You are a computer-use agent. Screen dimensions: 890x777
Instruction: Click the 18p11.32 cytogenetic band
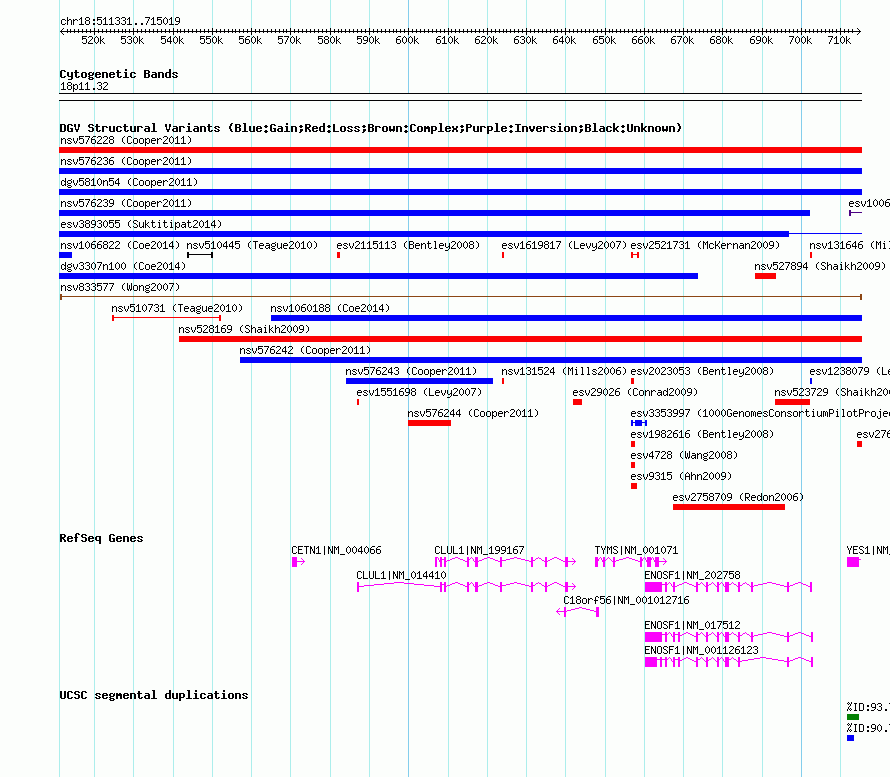pyautogui.click(x=460, y=97)
